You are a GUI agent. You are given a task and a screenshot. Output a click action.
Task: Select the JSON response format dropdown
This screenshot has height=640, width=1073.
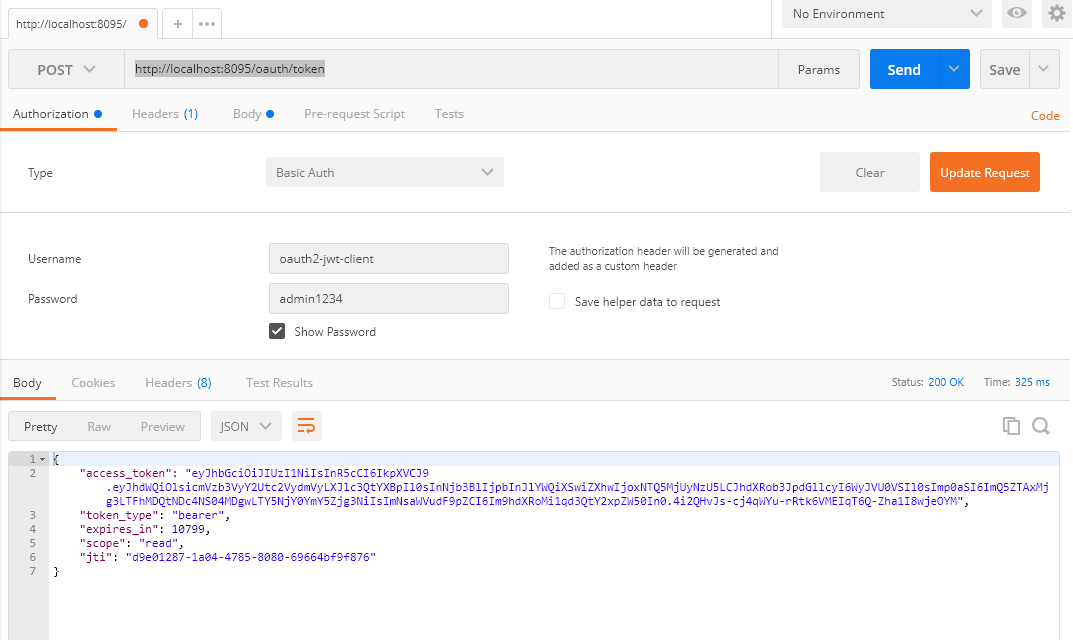(x=245, y=425)
